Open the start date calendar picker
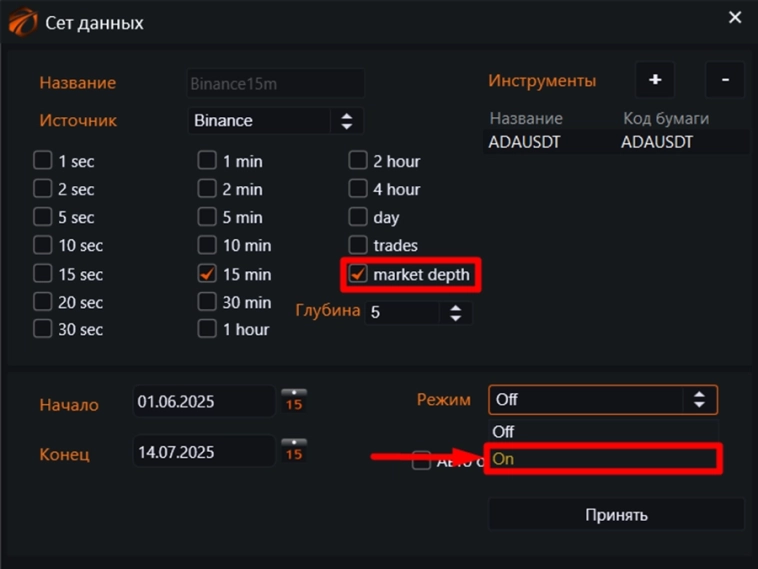Viewport: 758px width, 569px height. 294,399
